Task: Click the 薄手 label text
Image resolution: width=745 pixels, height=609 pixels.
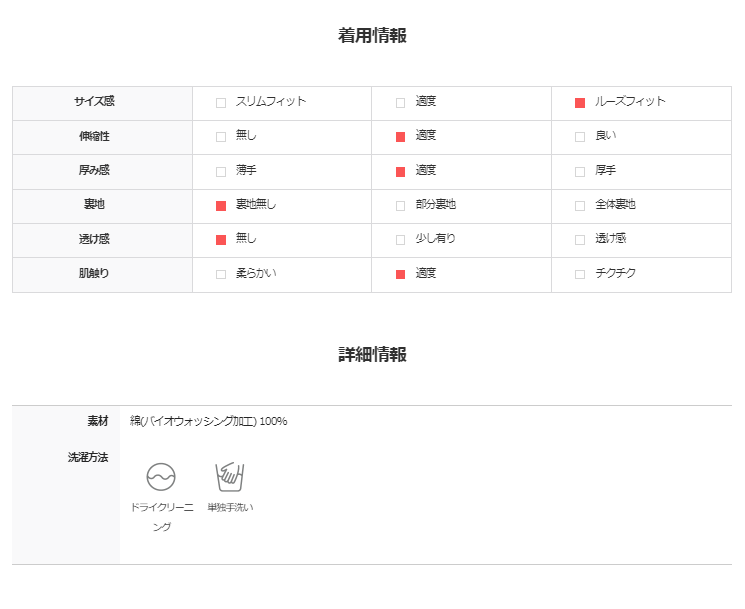Action: click(x=246, y=170)
